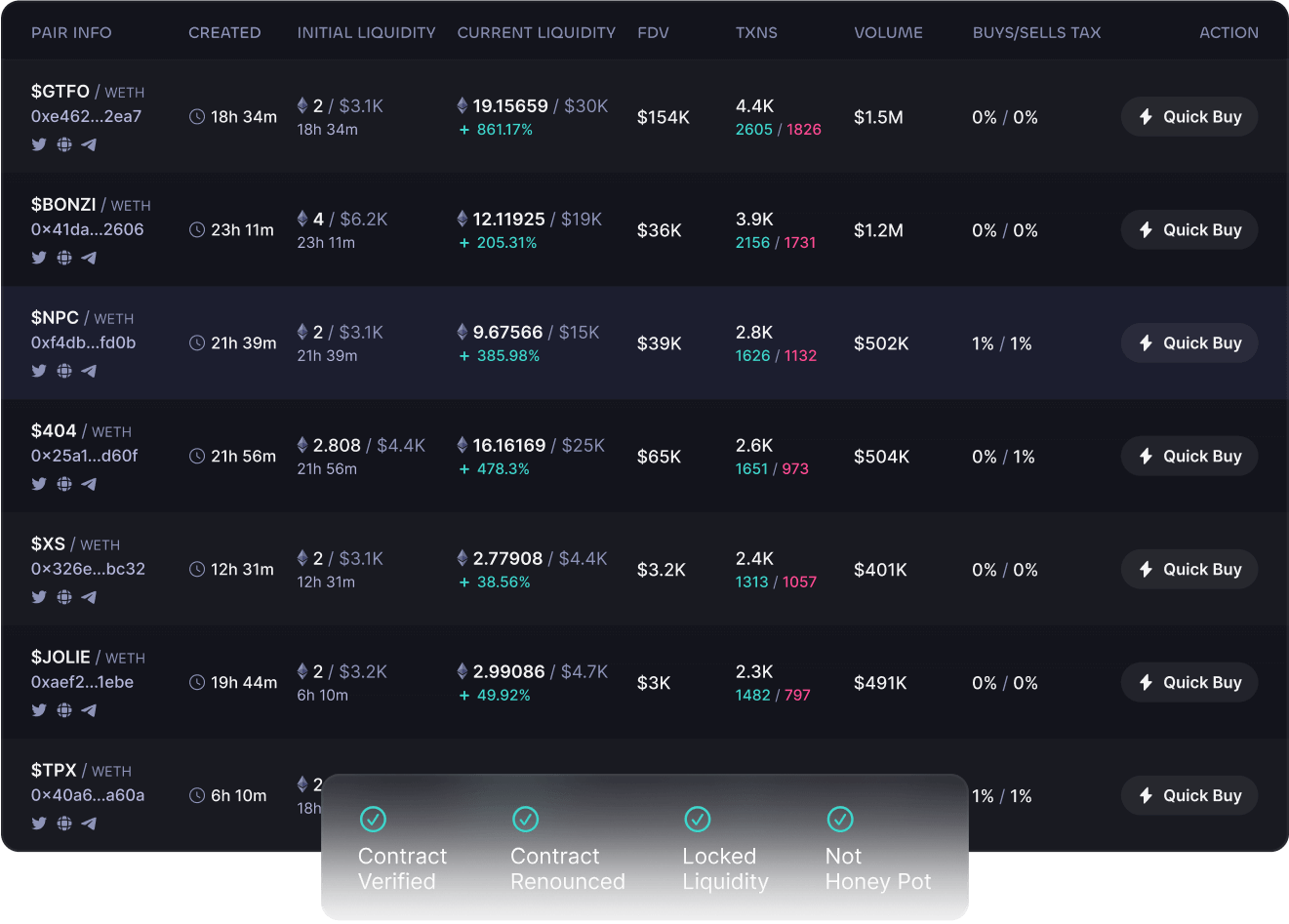Click the Contract Renounced check icon
This screenshot has width=1289, height=924.
525,819
